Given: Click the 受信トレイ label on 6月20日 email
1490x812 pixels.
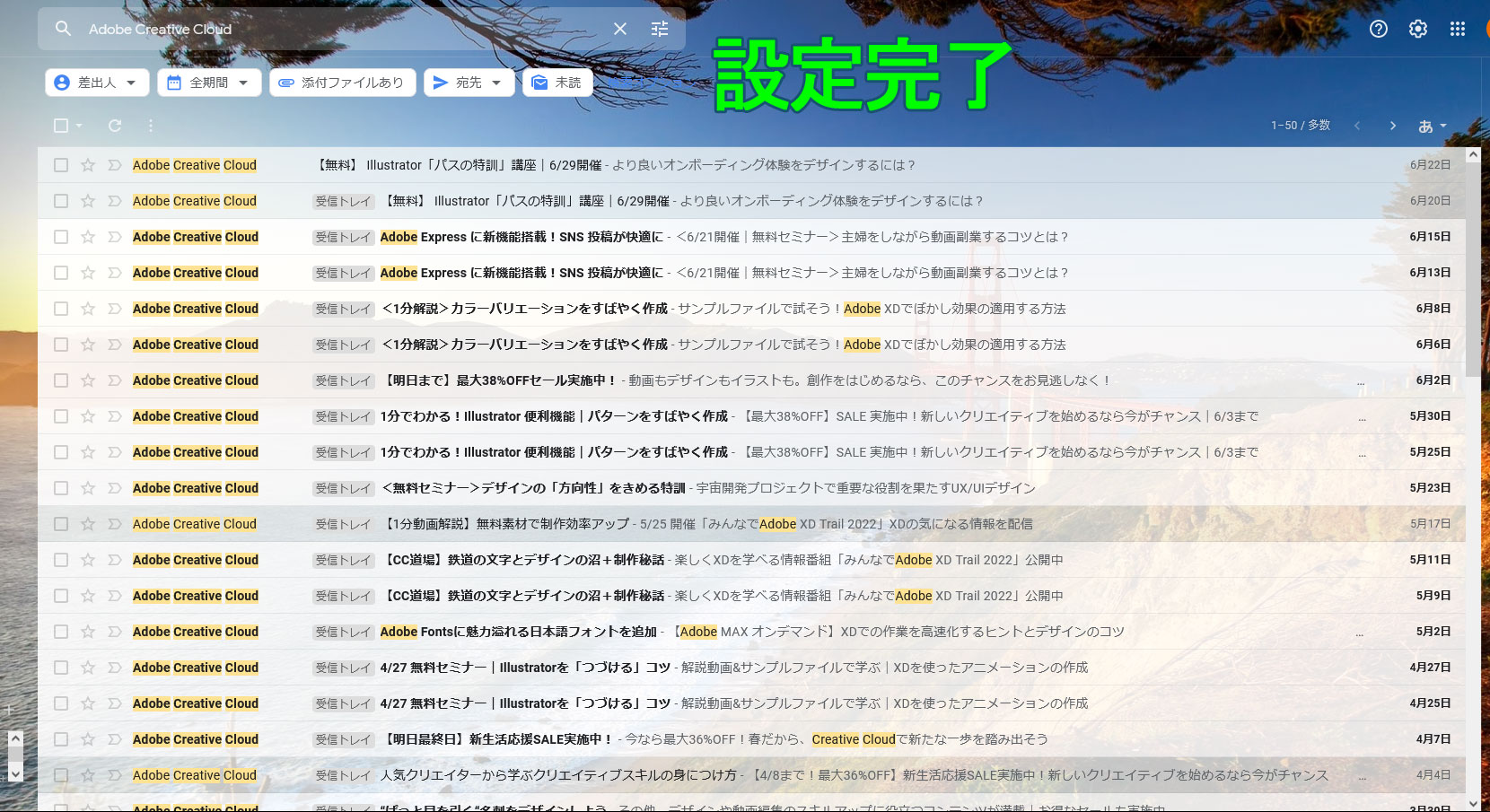Looking at the screenshot, I should pyautogui.click(x=343, y=201).
